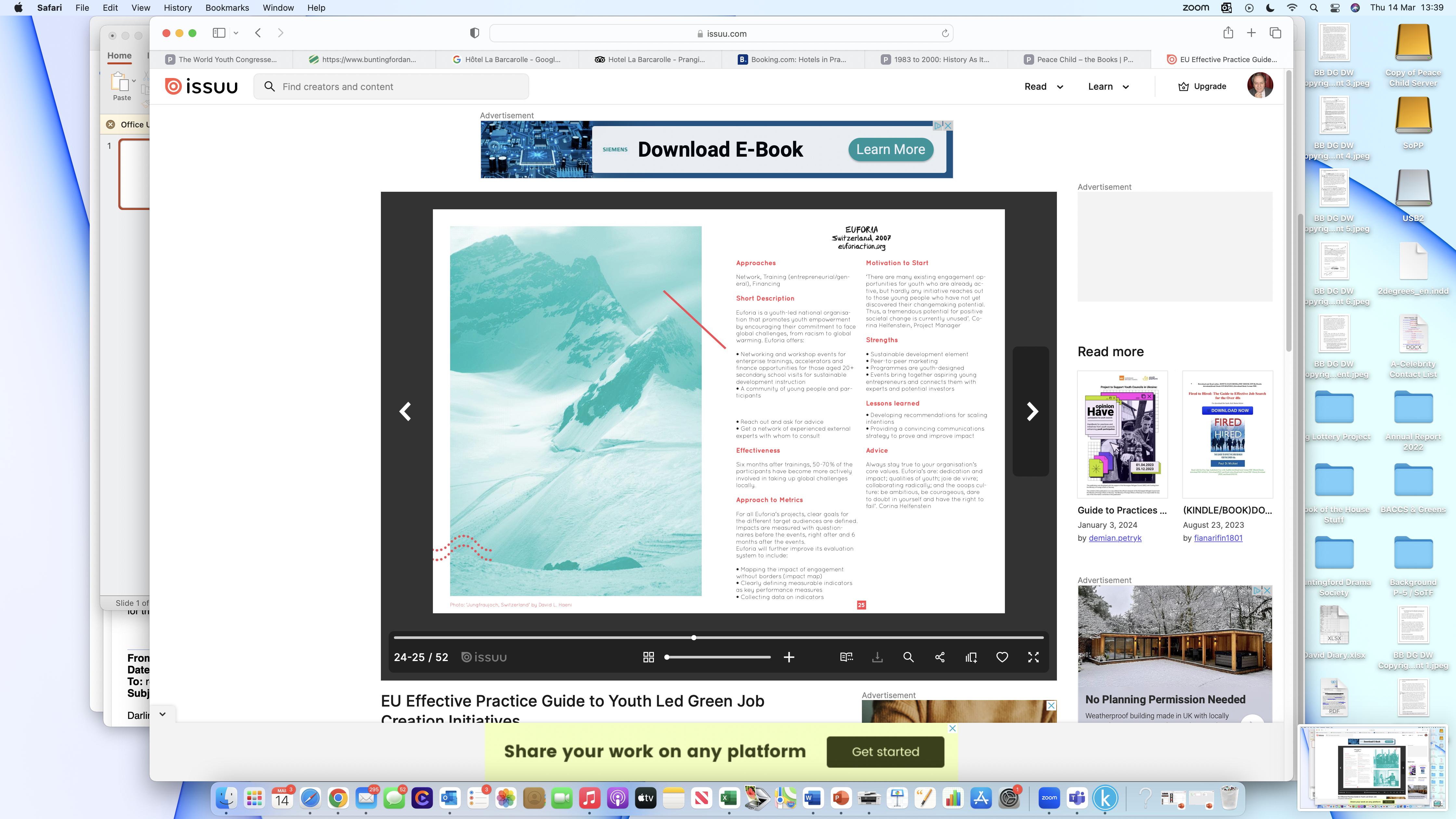
Task: Zoom in with the plus icon
Action: point(789,657)
